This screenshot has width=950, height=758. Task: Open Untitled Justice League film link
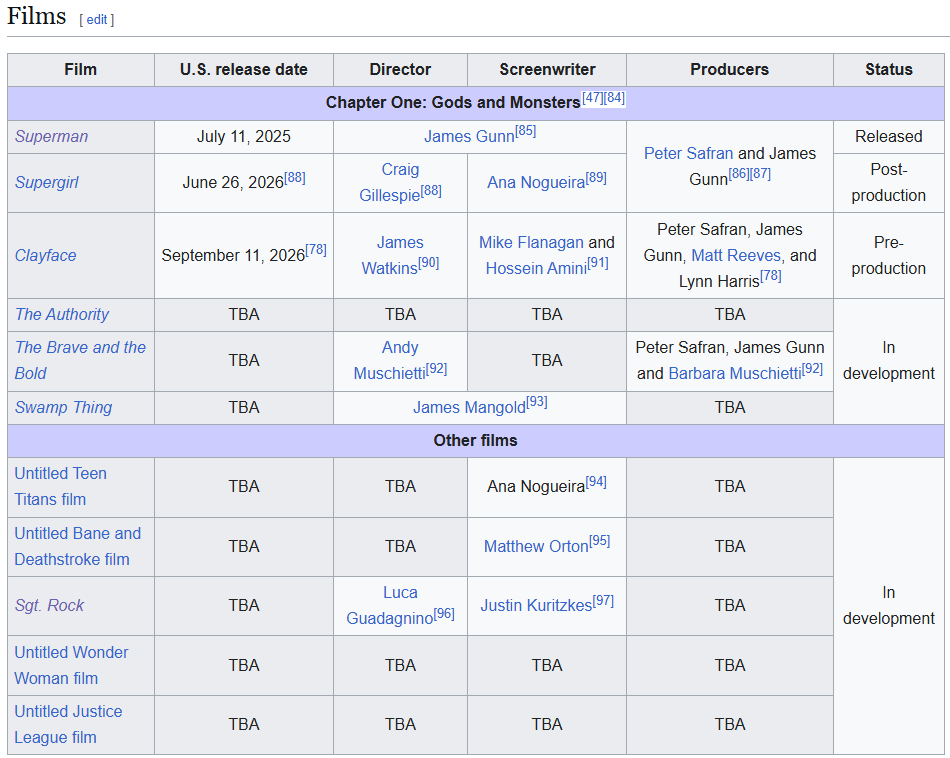[68, 724]
